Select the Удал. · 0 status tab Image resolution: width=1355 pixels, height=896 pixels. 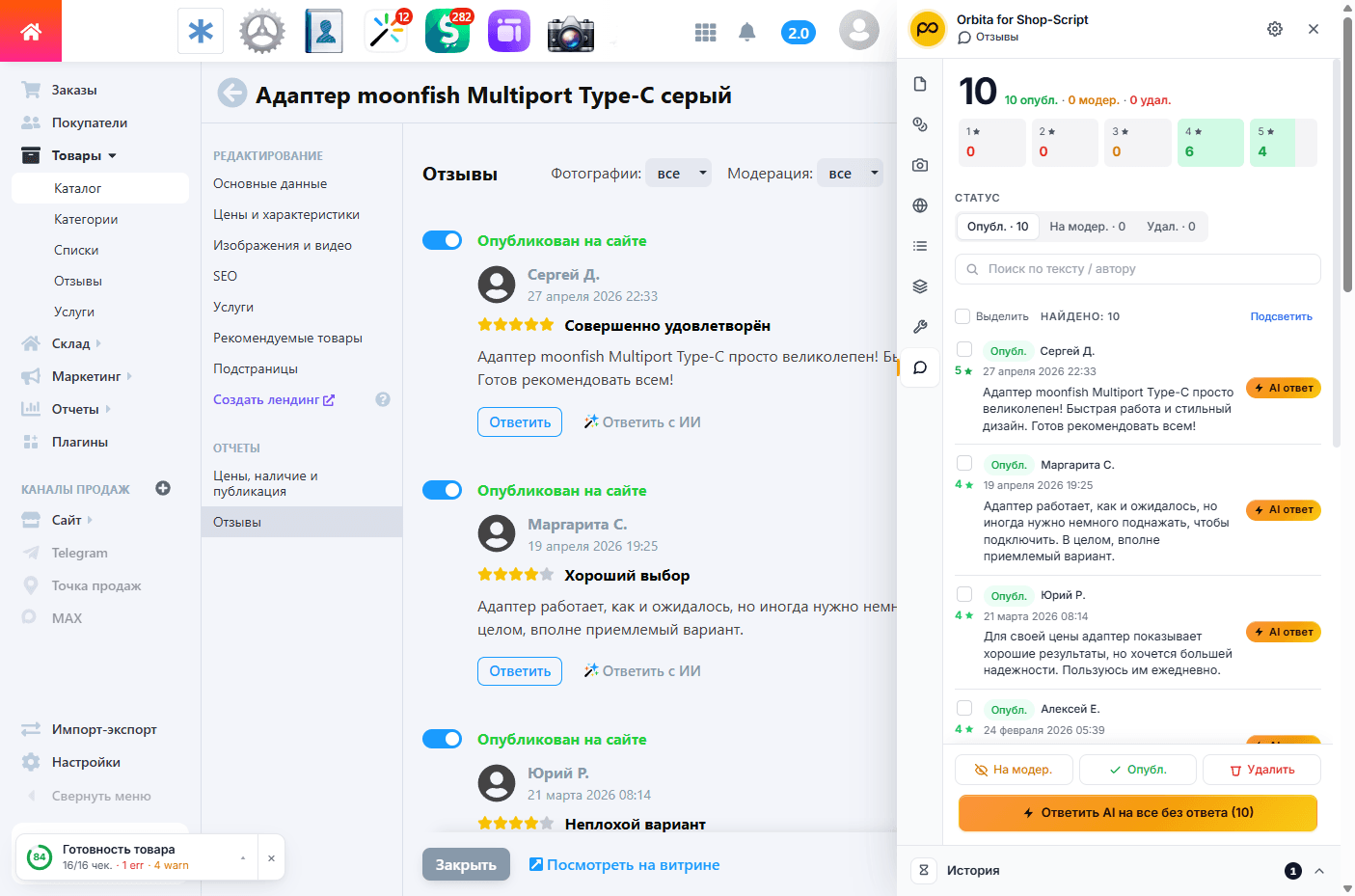[x=1171, y=227]
